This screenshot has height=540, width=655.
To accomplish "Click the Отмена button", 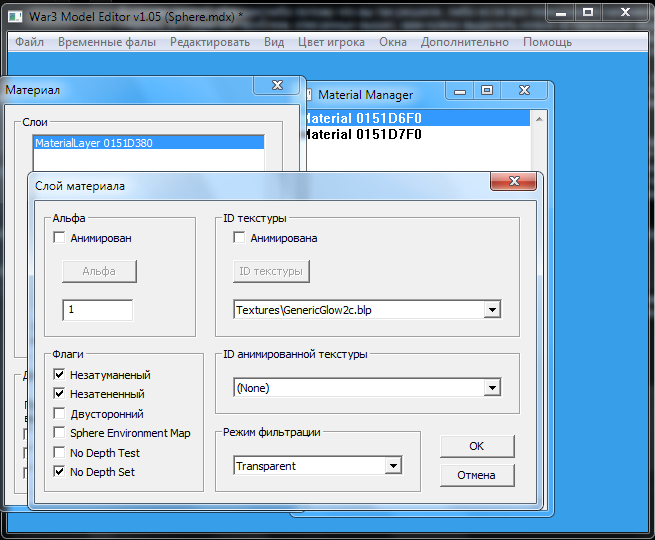I will coord(477,475).
